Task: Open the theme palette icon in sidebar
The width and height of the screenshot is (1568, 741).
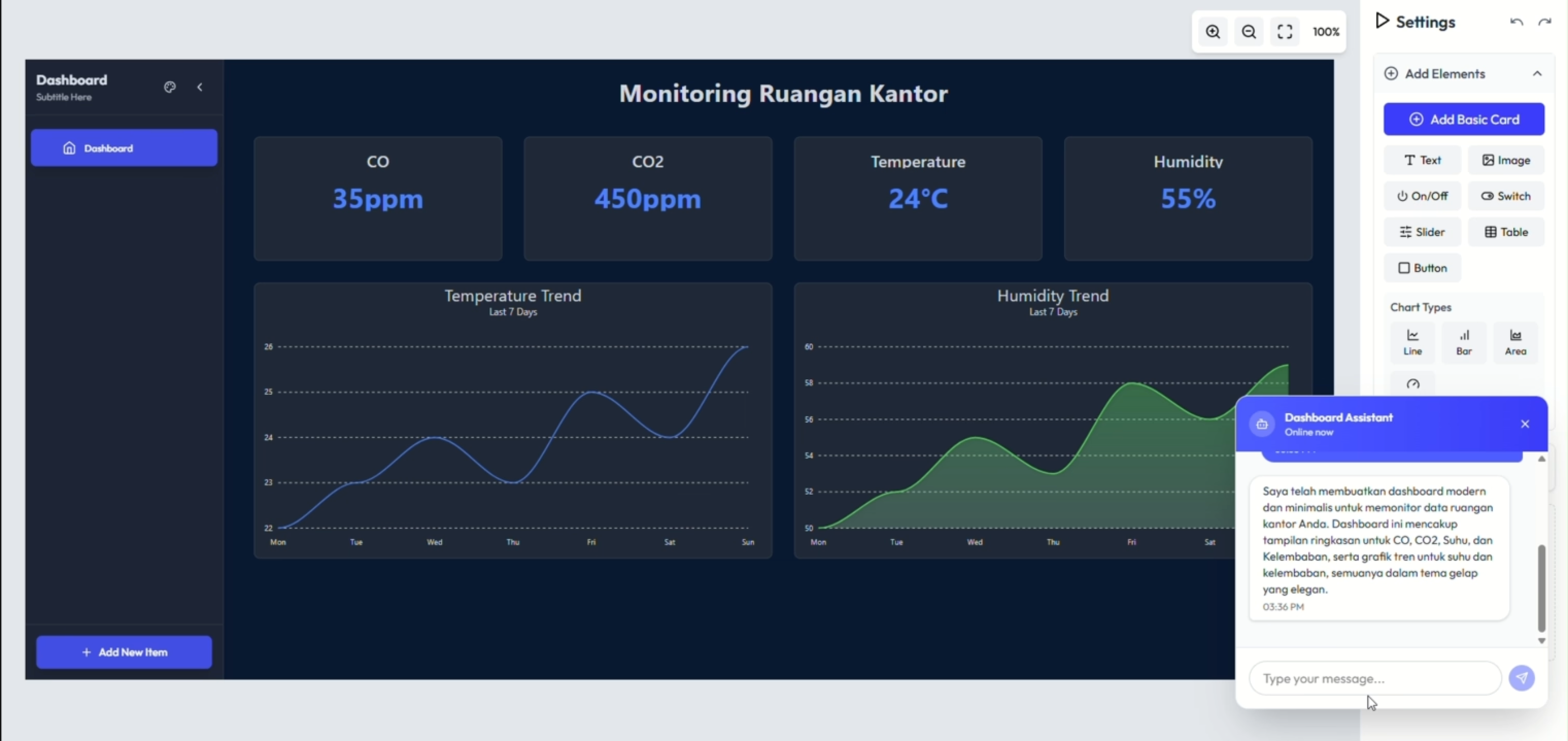Action: coord(170,87)
